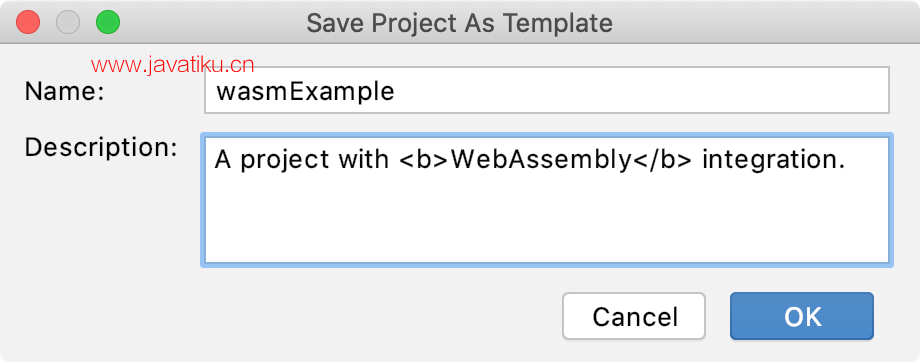Place cursor on the word wasmExample
920x362 pixels.
pos(305,92)
